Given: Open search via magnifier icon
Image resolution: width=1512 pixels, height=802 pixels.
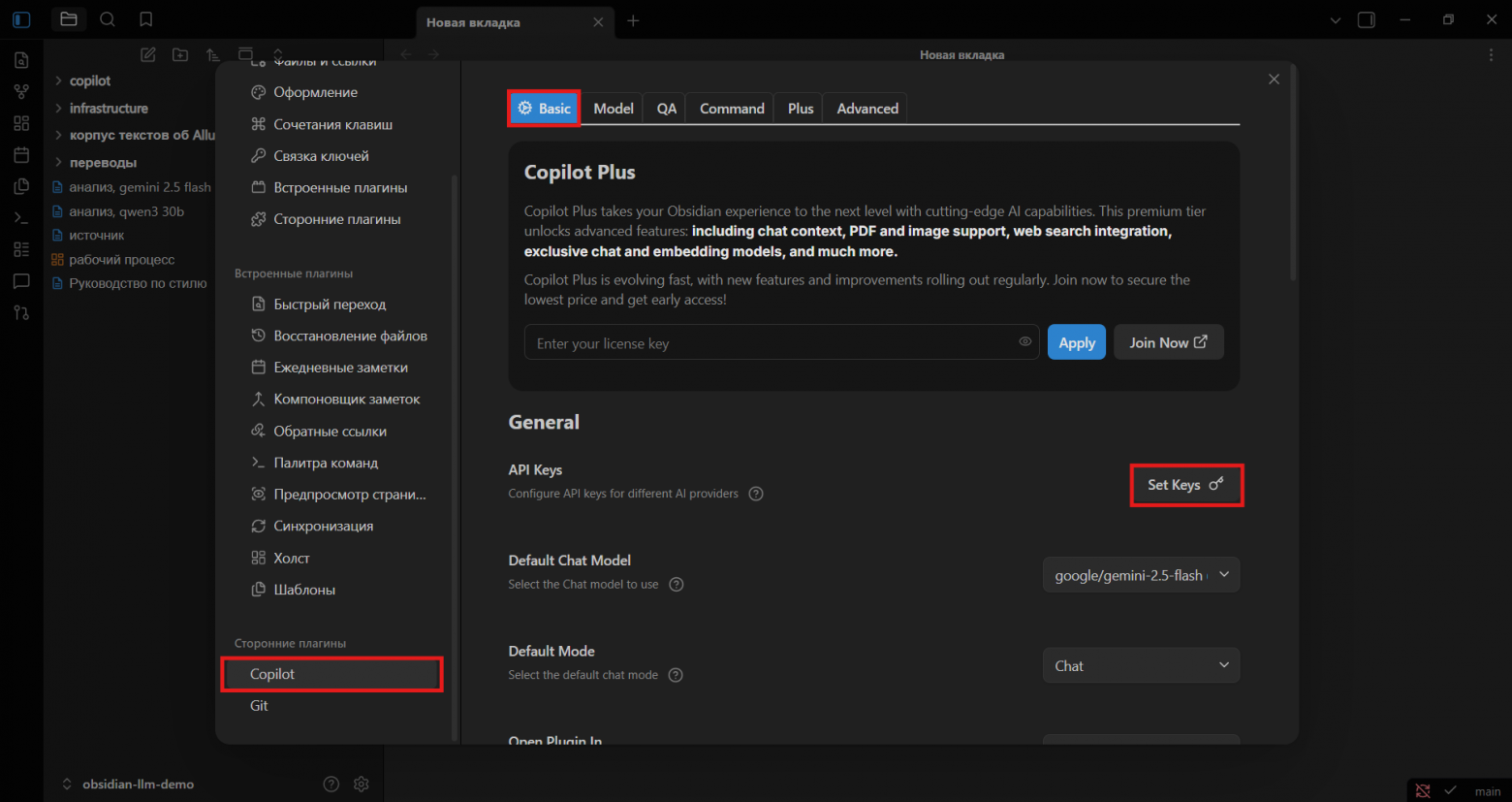Looking at the screenshot, I should tap(108, 19).
